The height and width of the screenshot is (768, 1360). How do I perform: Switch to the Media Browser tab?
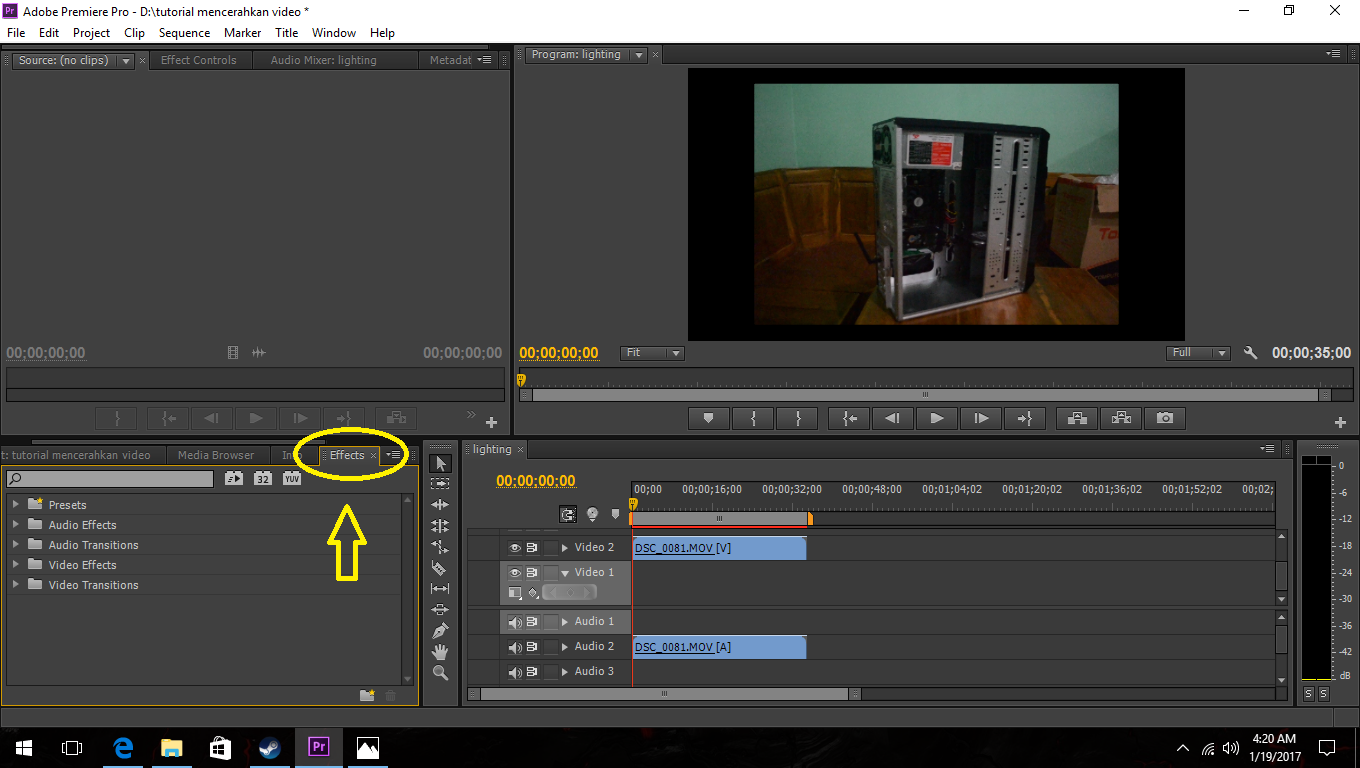pos(216,455)
